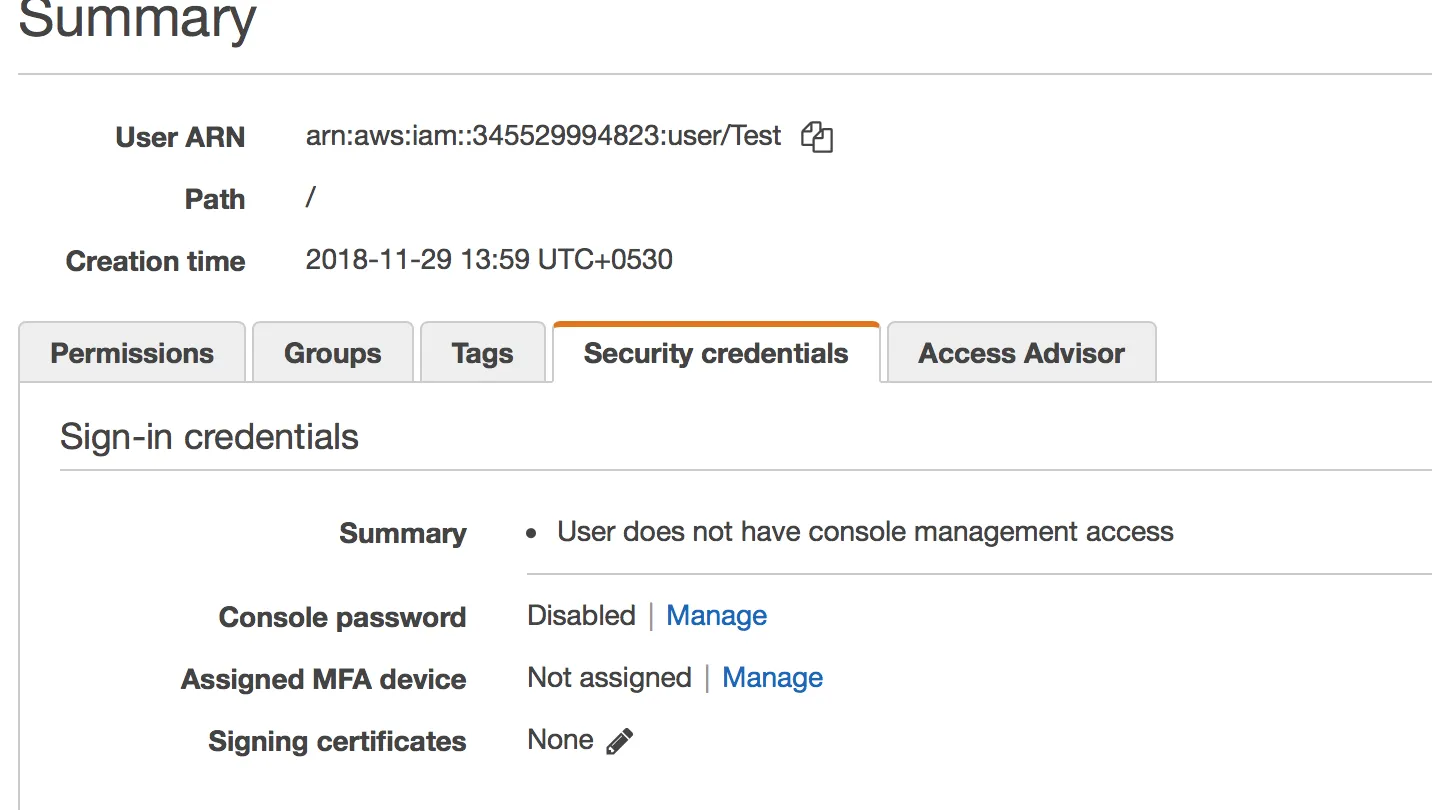Viewport: 1432px width, 810px height.
Task: Copy the User ARN to clipboard
Action: click(x=817, y=137)
